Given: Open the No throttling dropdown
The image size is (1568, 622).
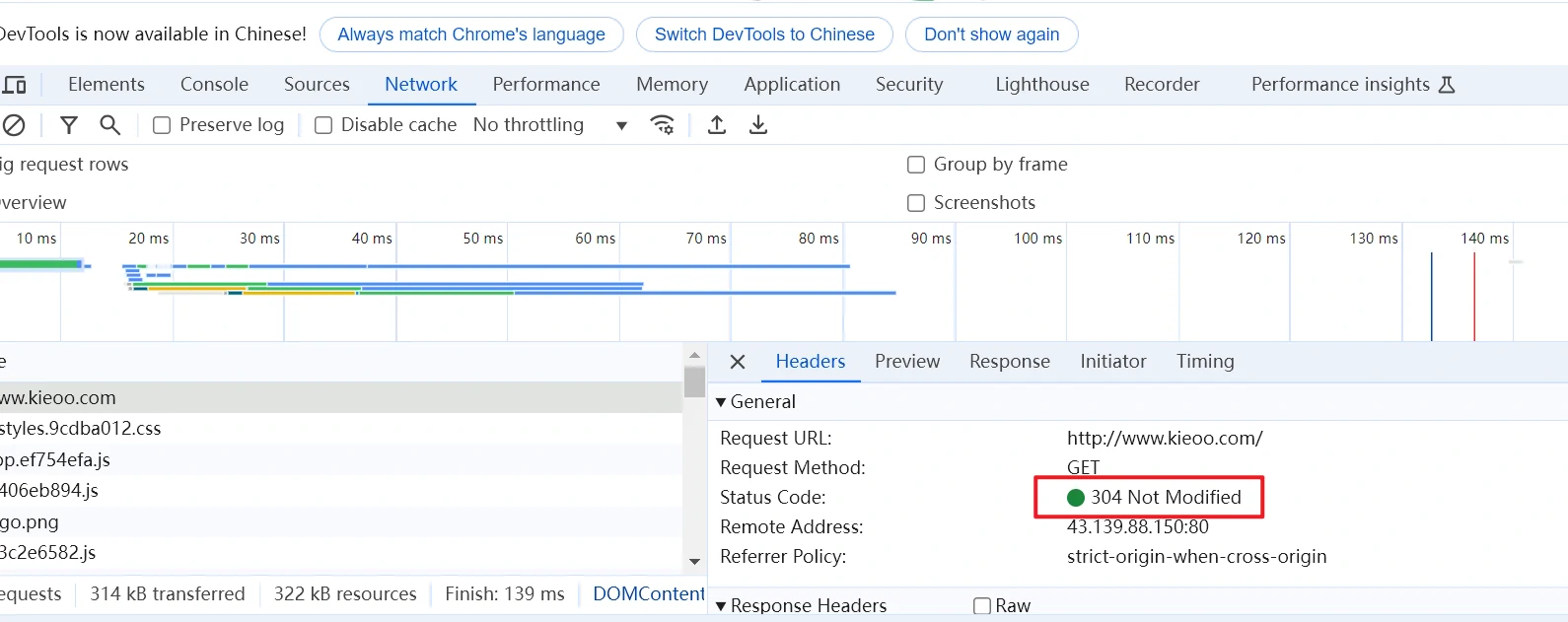Looking at the screenshot, I should (550, 125).
